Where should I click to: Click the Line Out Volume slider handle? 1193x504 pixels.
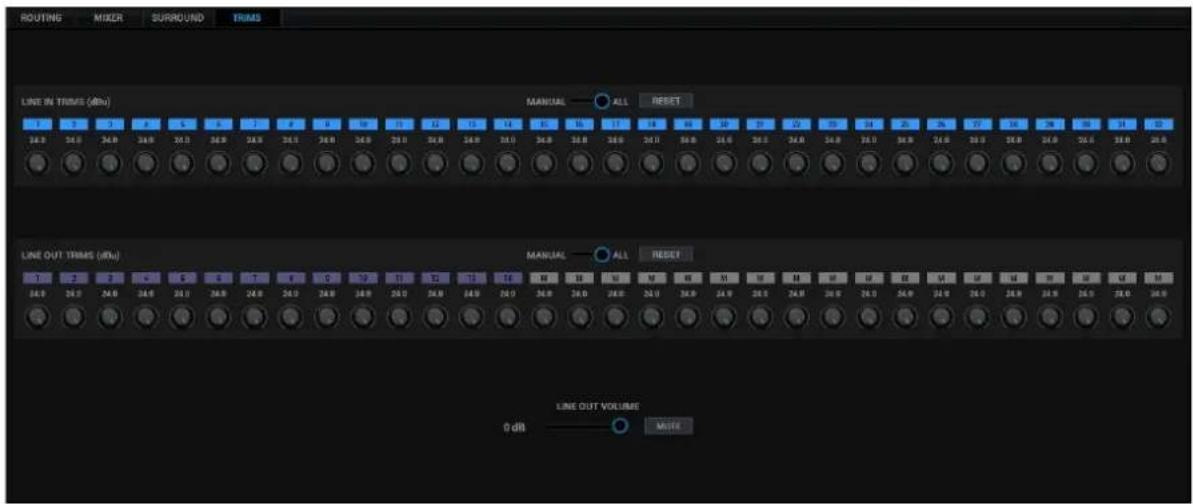coord(619,426)
